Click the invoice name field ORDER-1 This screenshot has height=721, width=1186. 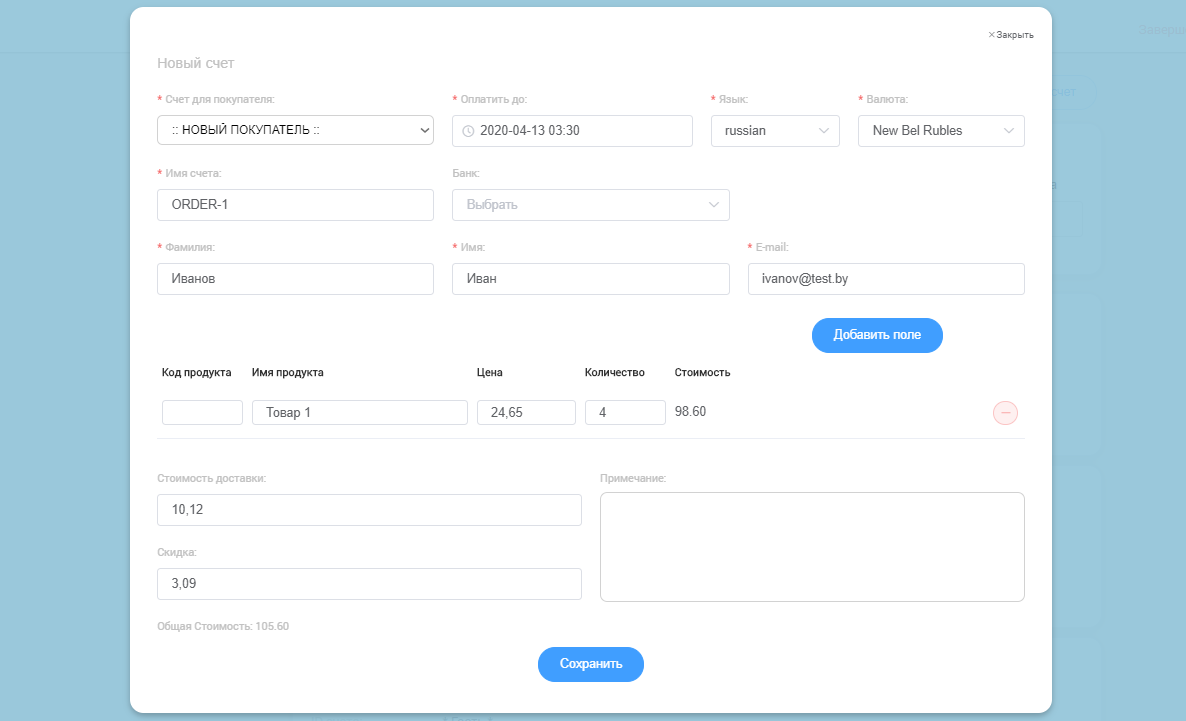[x=295, y=205]
